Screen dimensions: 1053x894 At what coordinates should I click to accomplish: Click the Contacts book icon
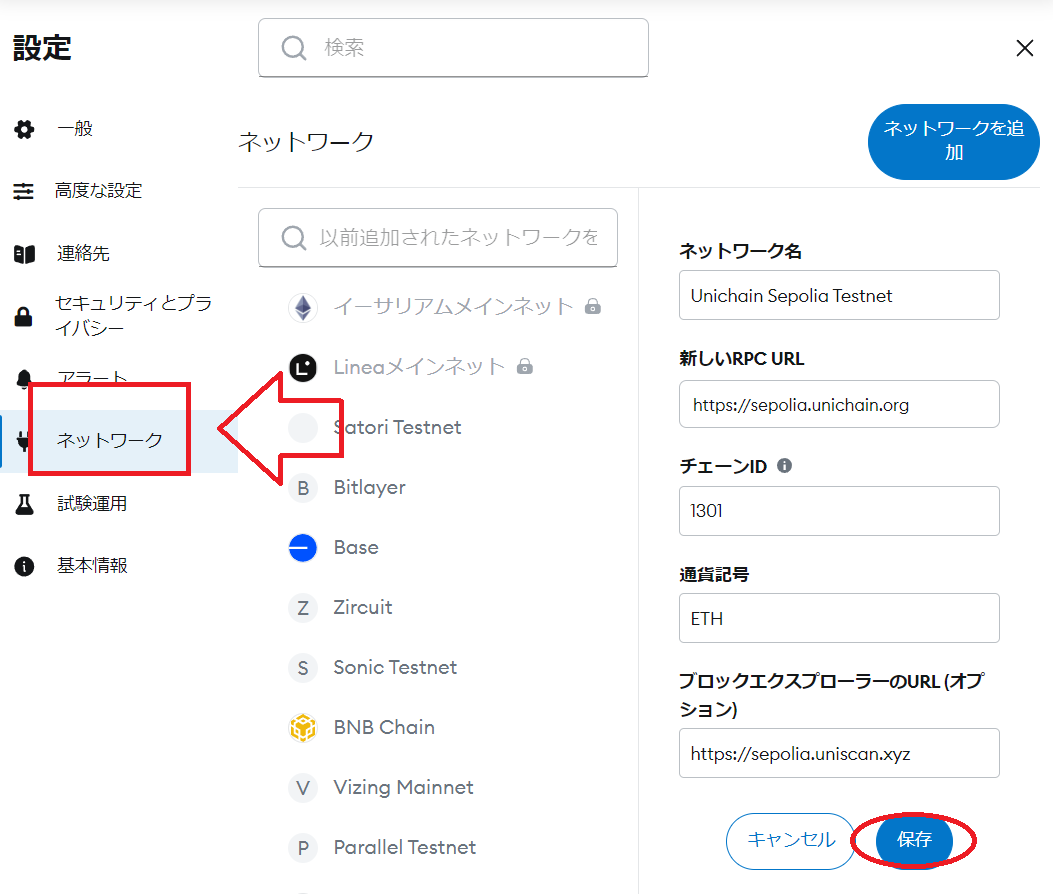(24, 254)
